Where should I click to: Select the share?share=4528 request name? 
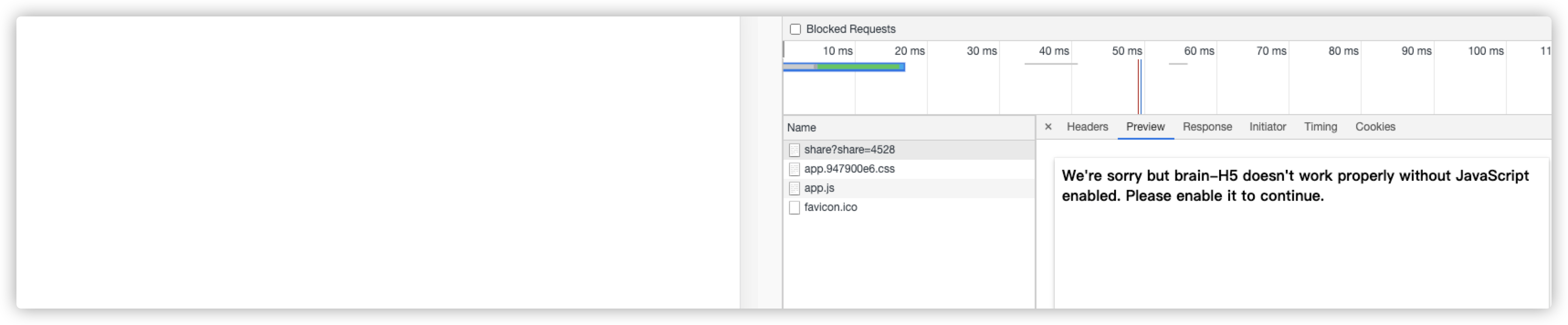[x=849, y=150]
